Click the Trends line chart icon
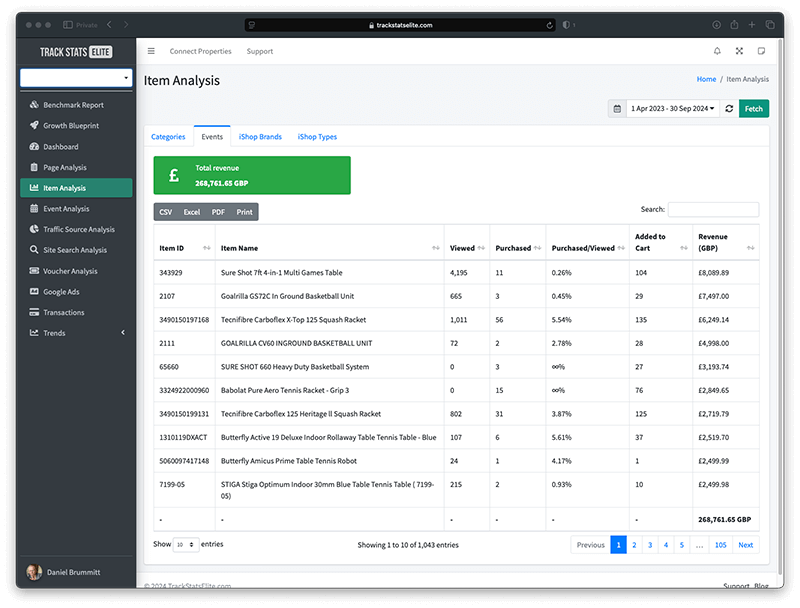The width and height of the screenshot is (800, 608). pos(34,333)
